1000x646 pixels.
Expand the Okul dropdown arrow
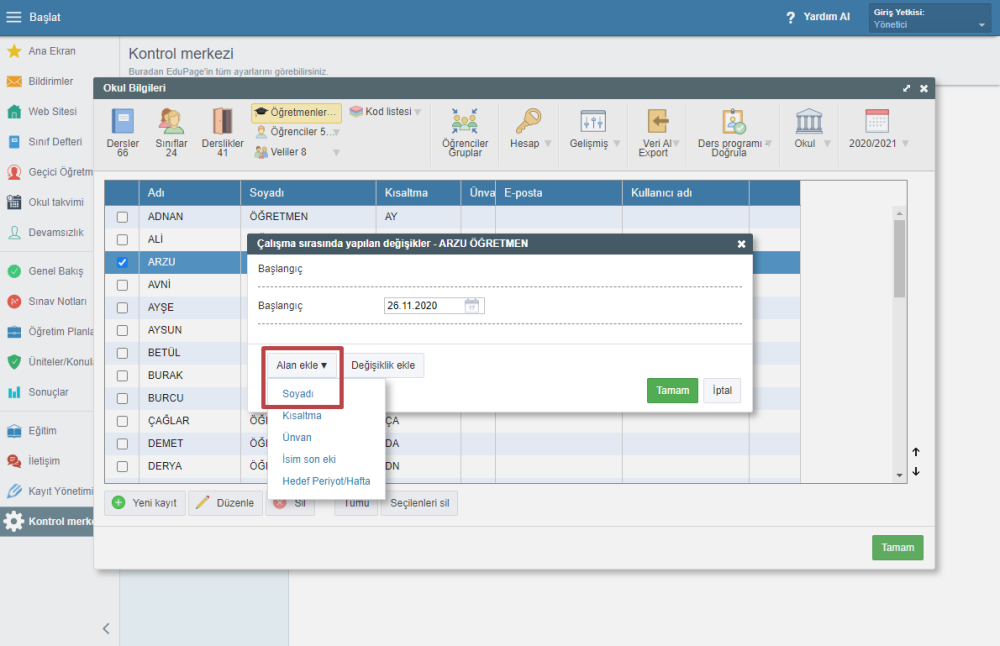tap(827, 143)
